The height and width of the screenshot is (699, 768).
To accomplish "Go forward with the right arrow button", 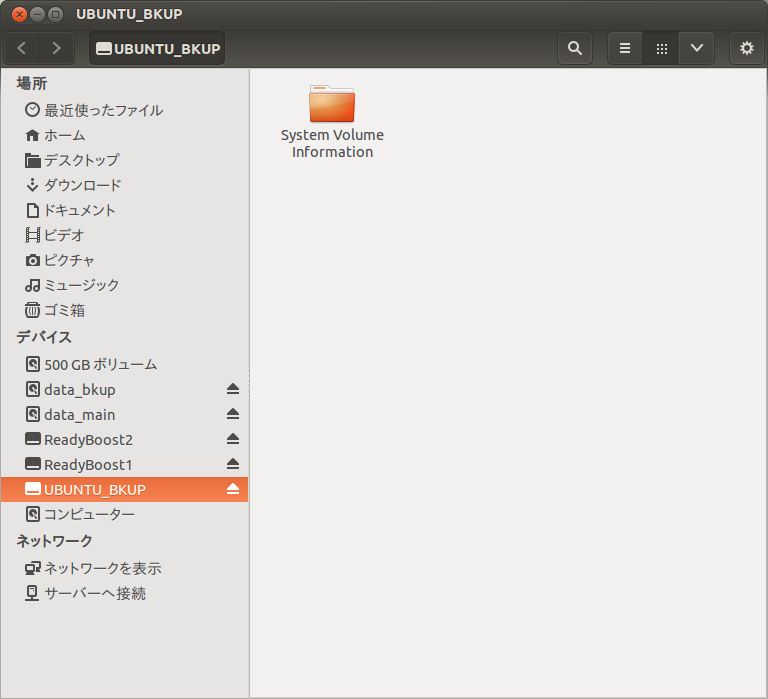I will [x=56, y=48].
